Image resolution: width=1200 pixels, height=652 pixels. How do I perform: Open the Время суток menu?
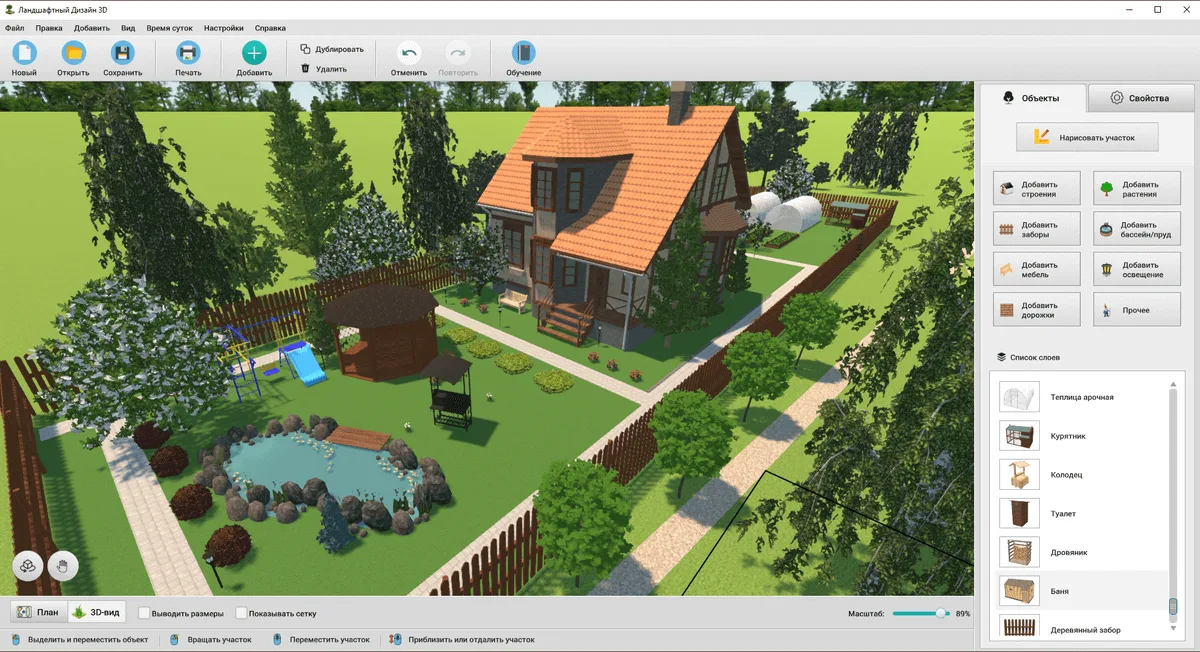click(x=169, y=28)
